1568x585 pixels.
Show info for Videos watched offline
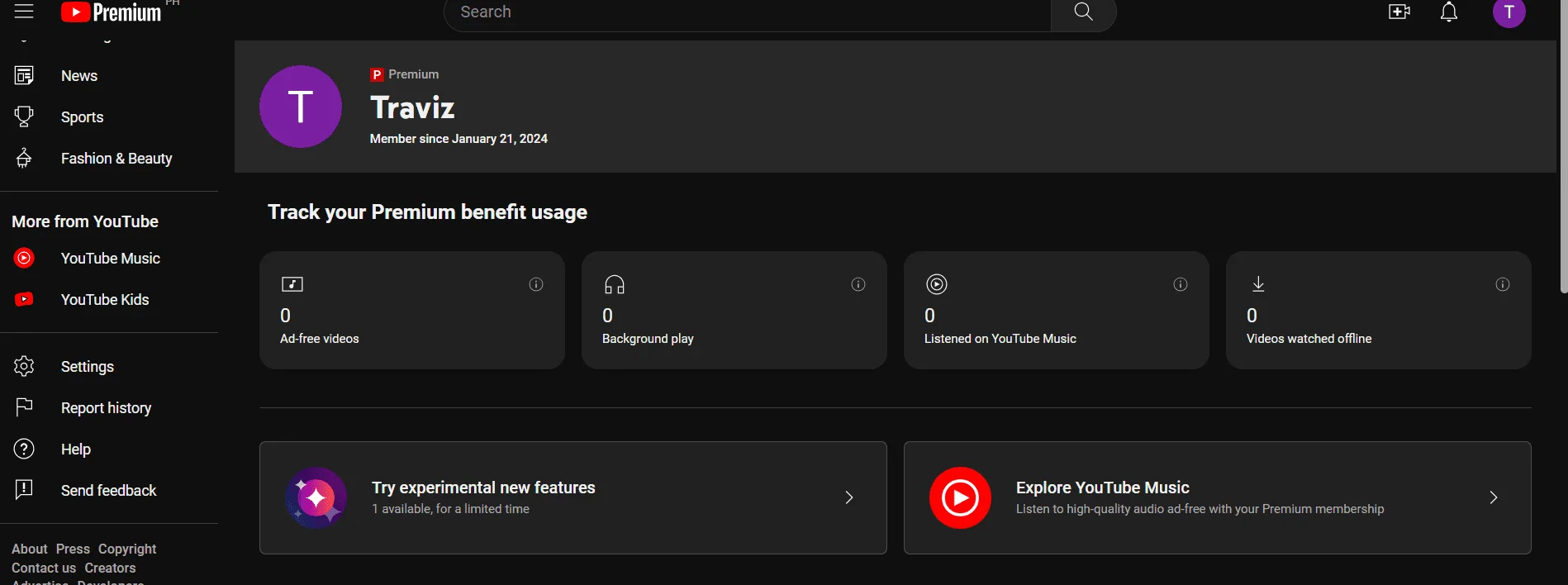(1503, 284)
